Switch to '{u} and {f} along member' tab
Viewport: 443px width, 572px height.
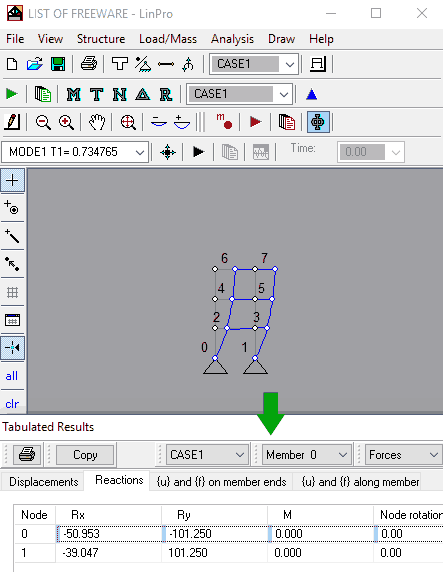(360, 482)
